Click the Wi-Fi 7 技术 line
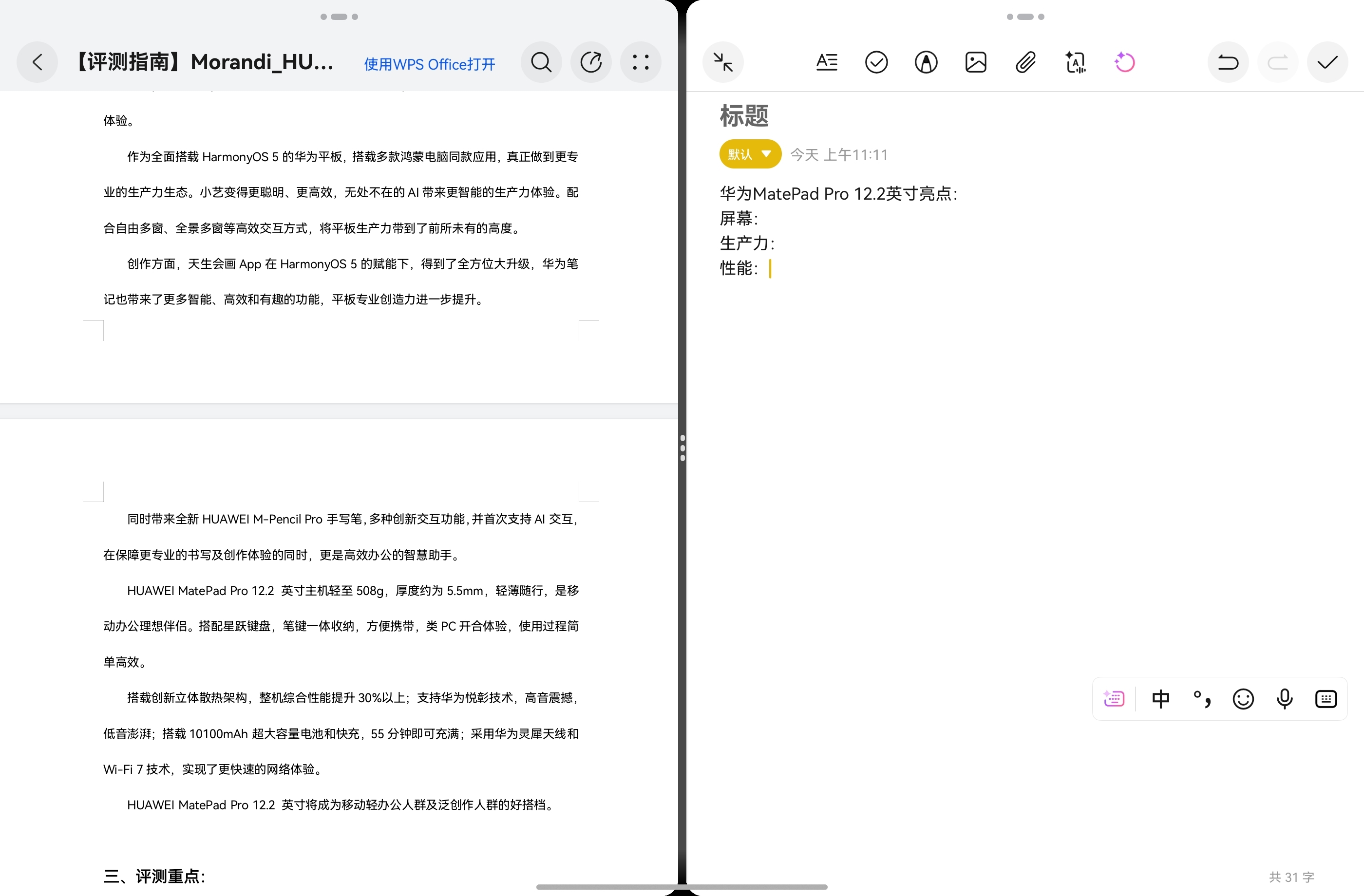This screenshot has height=896, width=1364. (214, 769)
